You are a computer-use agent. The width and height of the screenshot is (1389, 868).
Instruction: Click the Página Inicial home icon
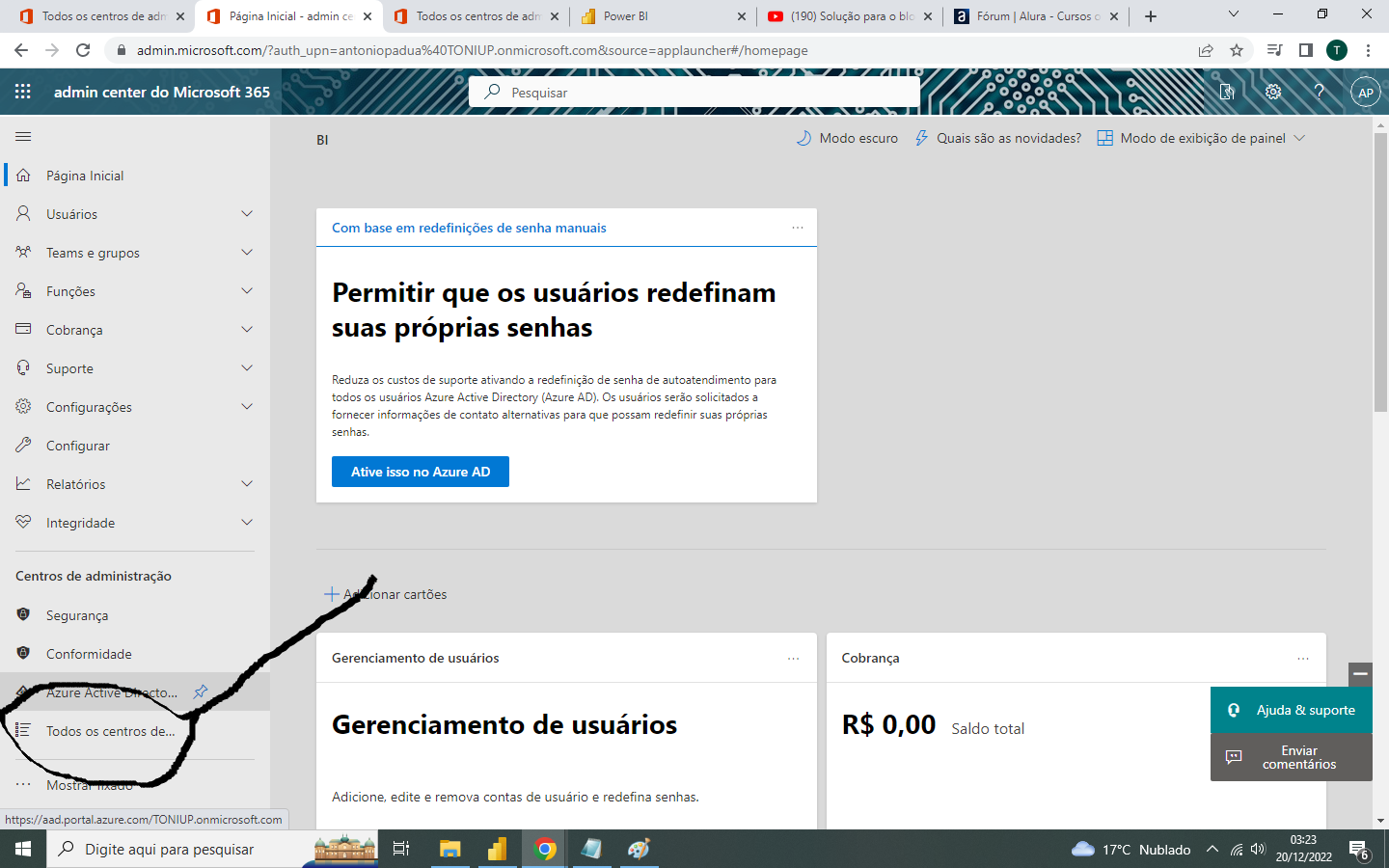click(x=23, y=176)
